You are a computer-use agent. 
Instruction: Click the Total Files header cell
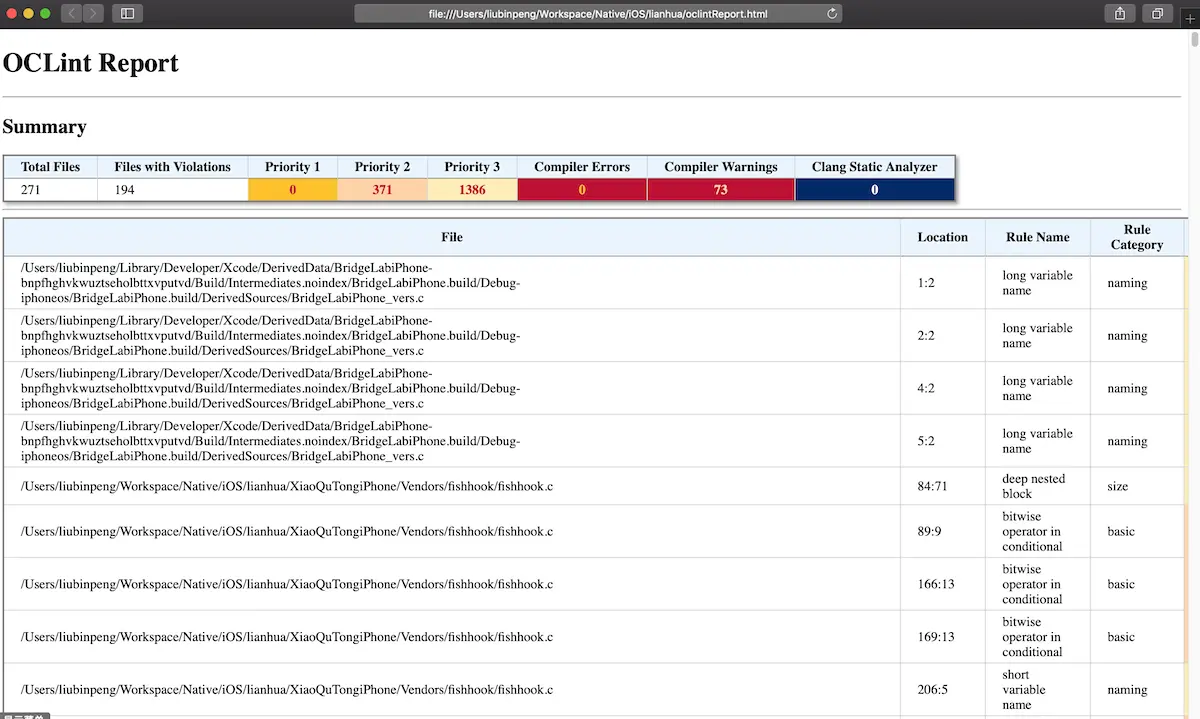pos(50,167)
